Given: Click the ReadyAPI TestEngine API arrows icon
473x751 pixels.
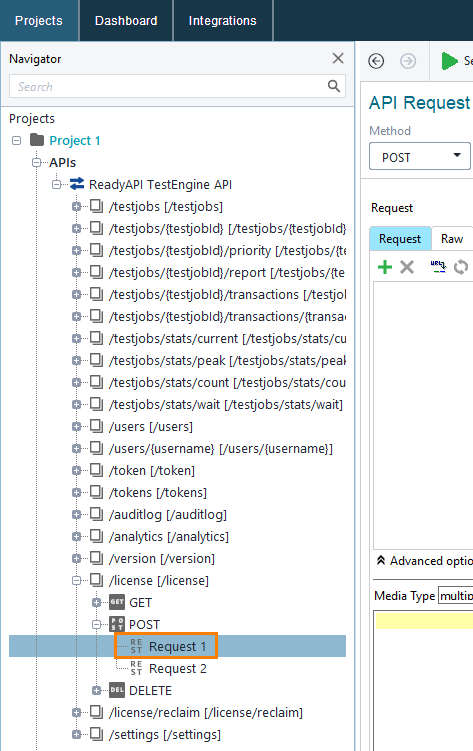Looking at the screenshot, I should 77,184.
